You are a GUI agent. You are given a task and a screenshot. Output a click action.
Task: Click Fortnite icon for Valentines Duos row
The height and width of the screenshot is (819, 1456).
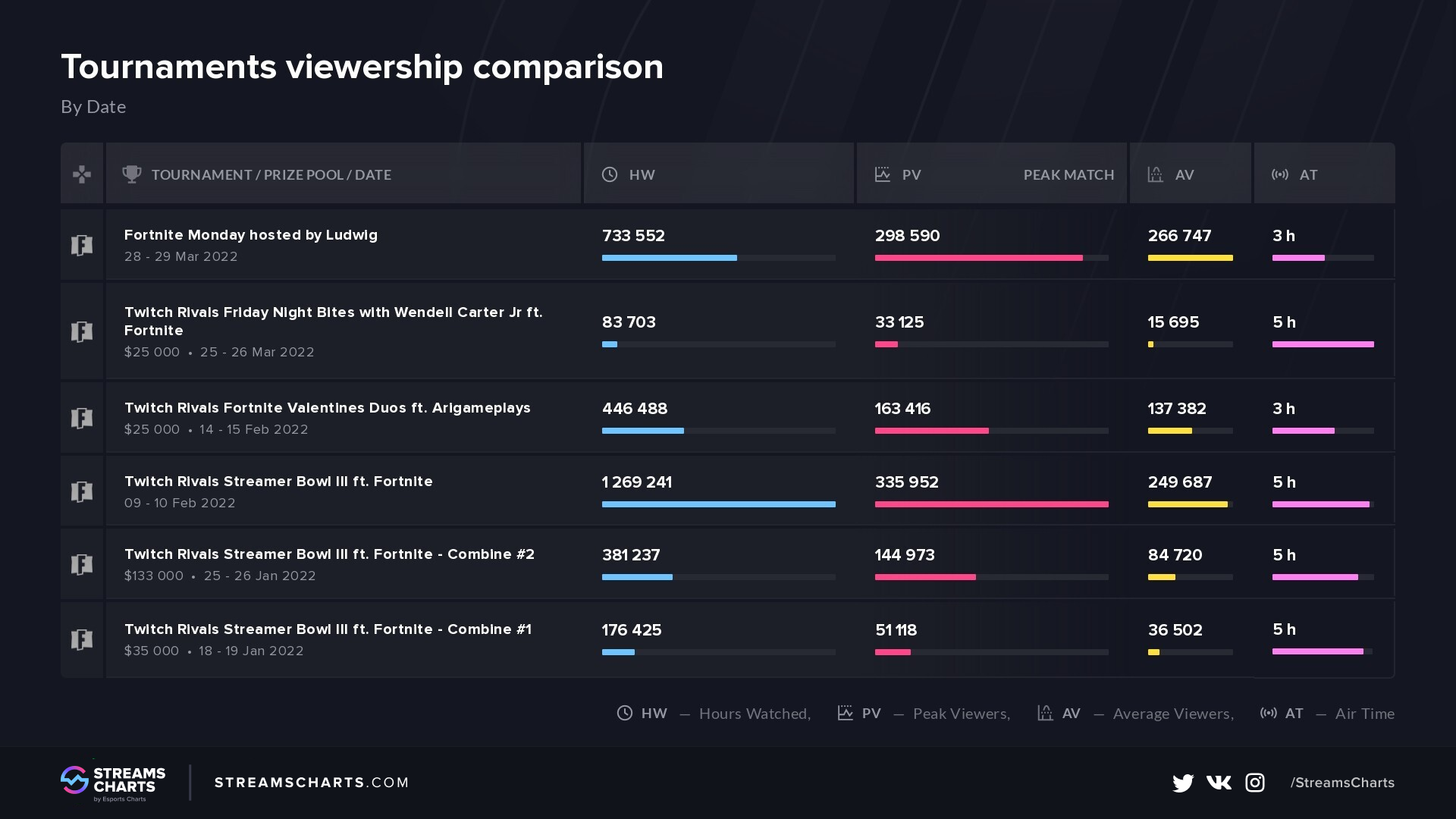click(82, 418)
